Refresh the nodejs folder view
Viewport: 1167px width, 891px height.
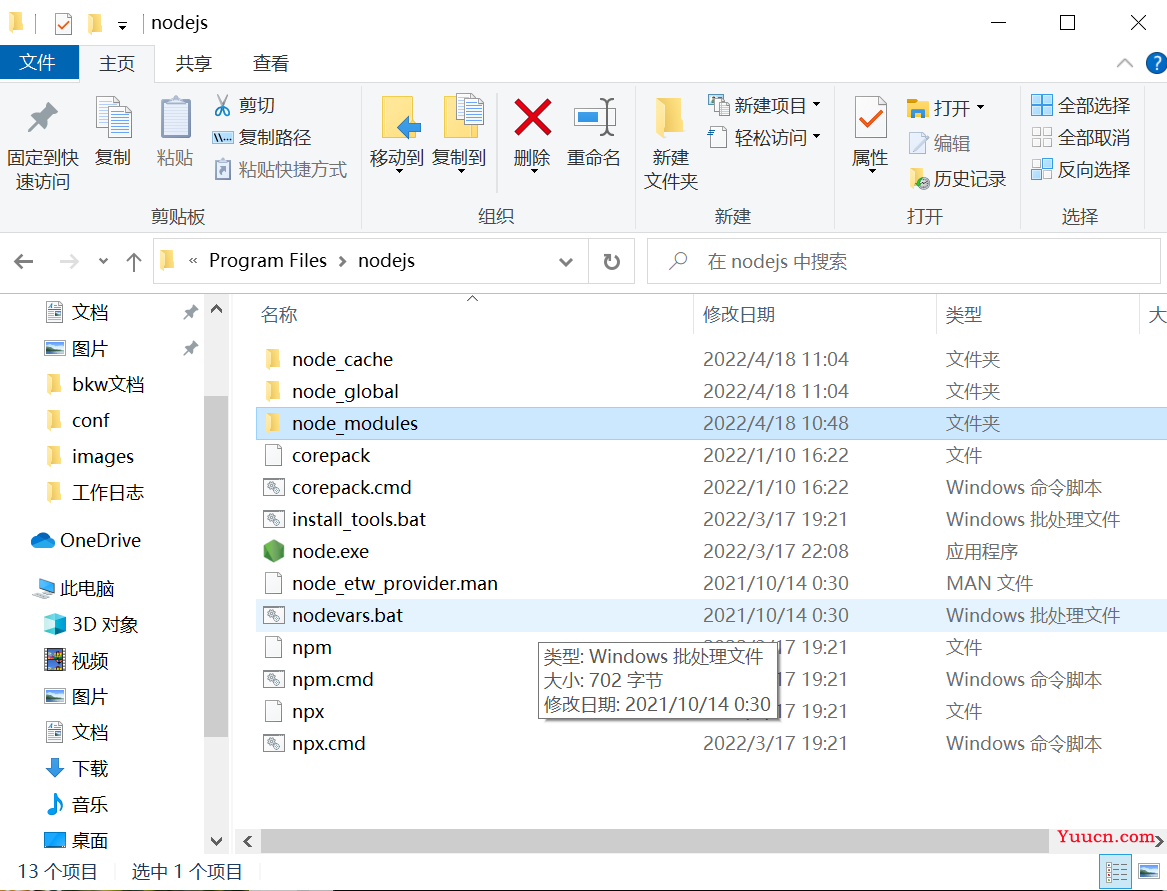pyautogui.click(x=611, y=261)
